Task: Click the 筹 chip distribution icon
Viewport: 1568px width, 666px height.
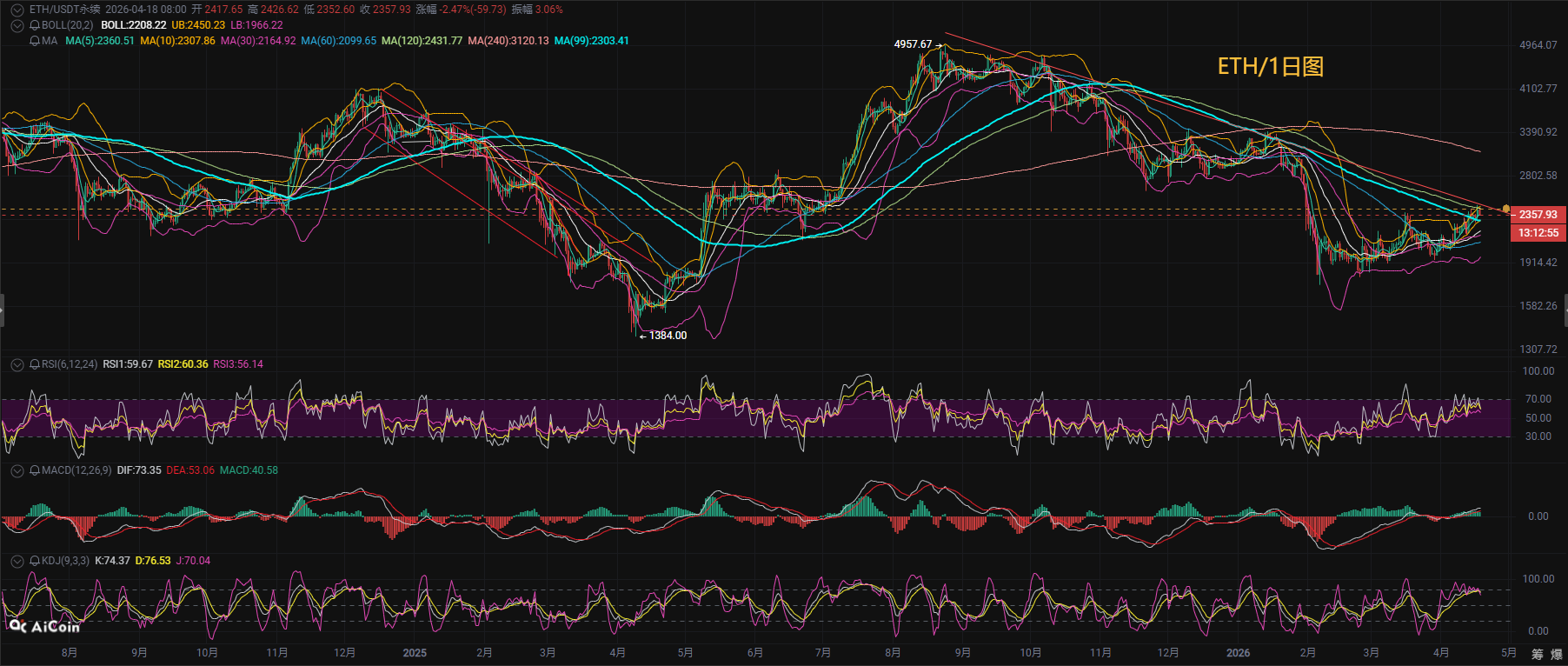Action: (1538, 654)
